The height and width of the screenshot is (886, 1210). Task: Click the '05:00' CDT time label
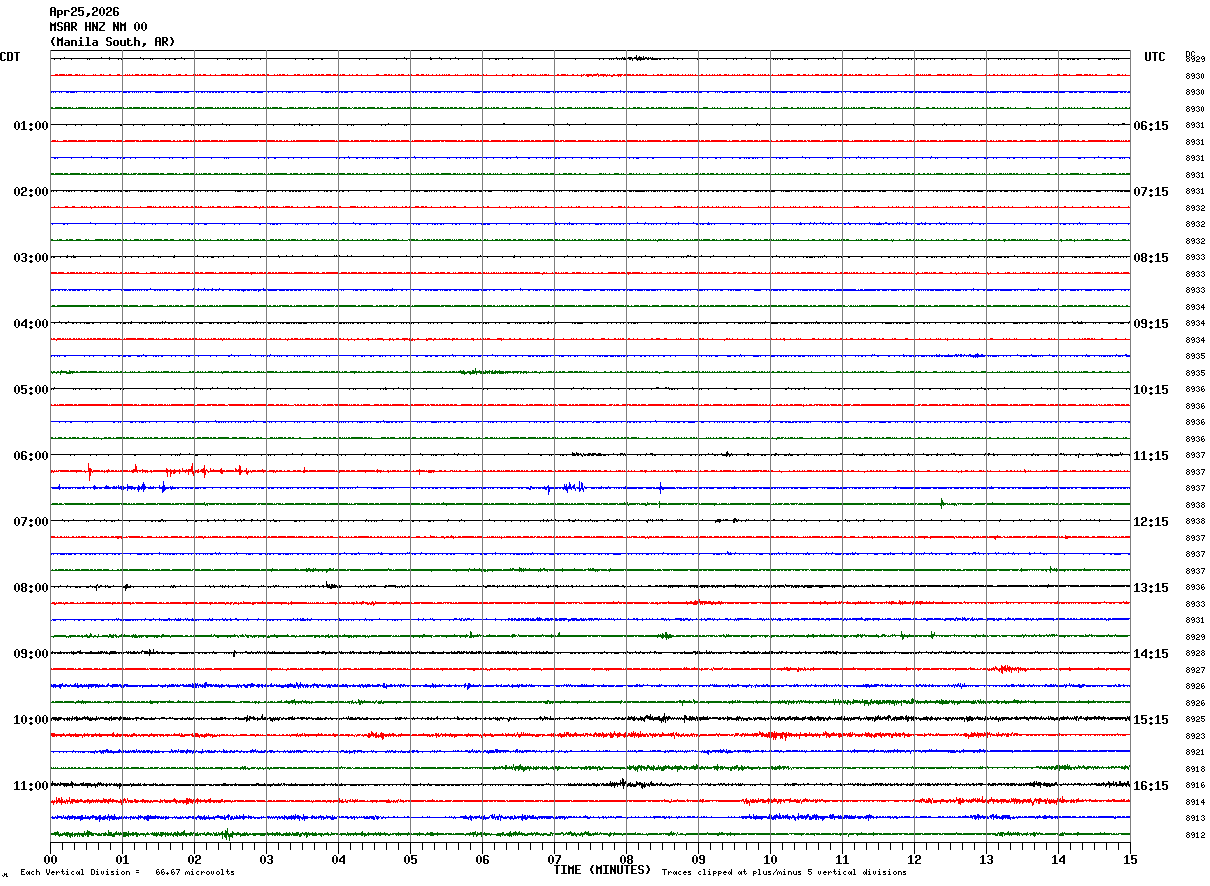point(31,390)
